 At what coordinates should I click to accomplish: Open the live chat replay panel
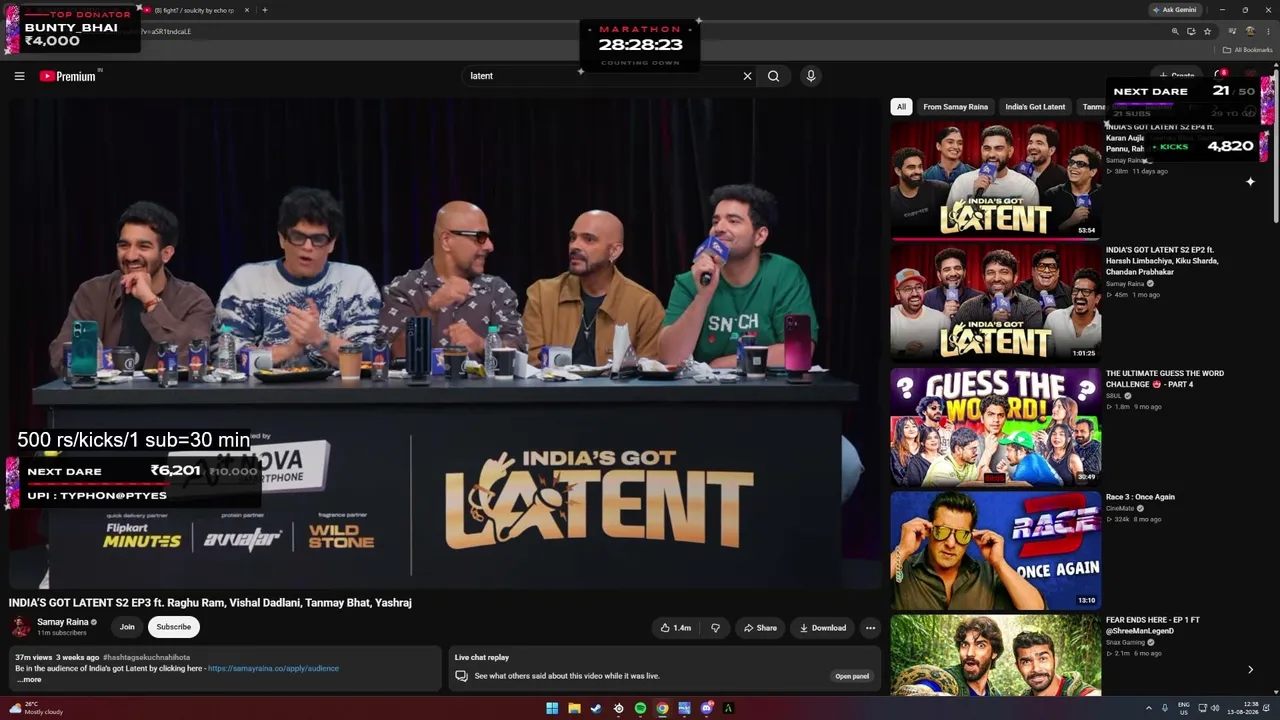tap(852, 676)
